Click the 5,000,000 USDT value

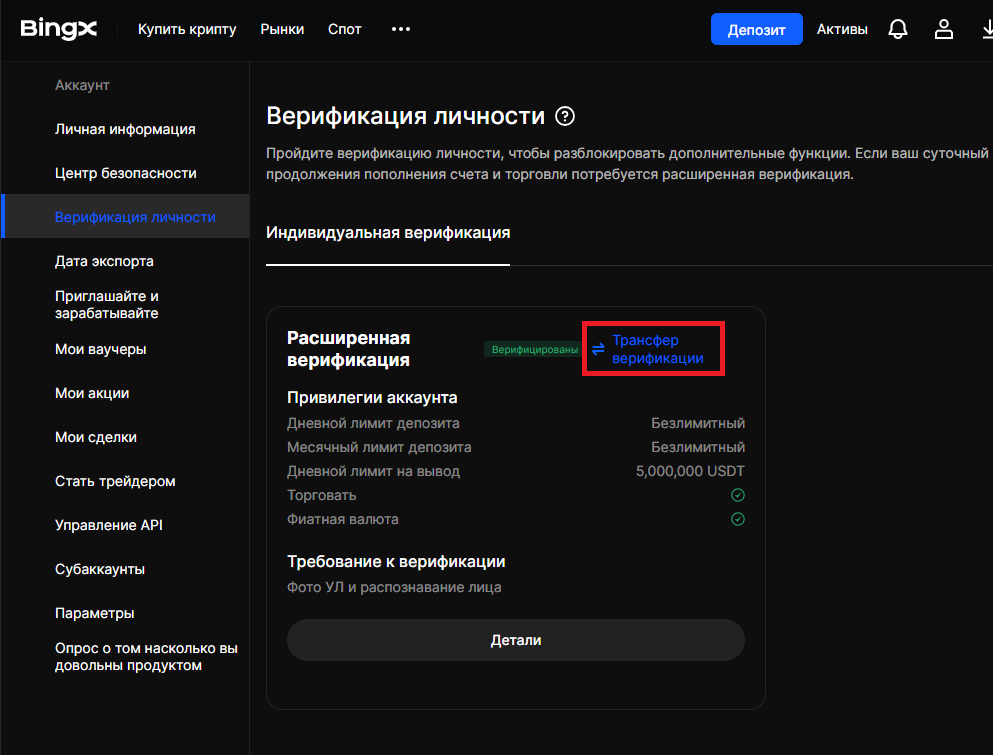pos(690,471)
